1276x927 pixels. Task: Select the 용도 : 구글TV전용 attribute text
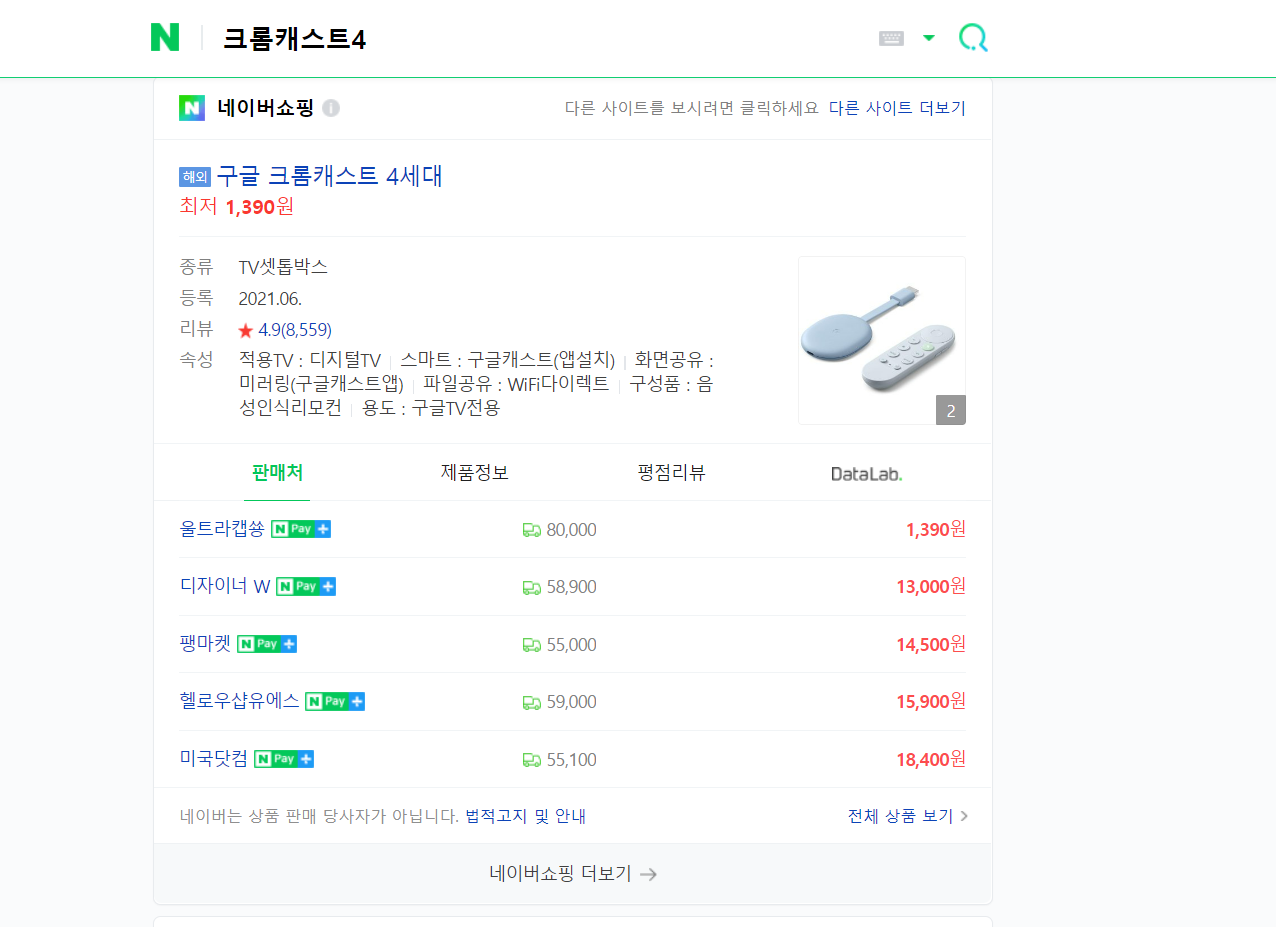point(431,408)
